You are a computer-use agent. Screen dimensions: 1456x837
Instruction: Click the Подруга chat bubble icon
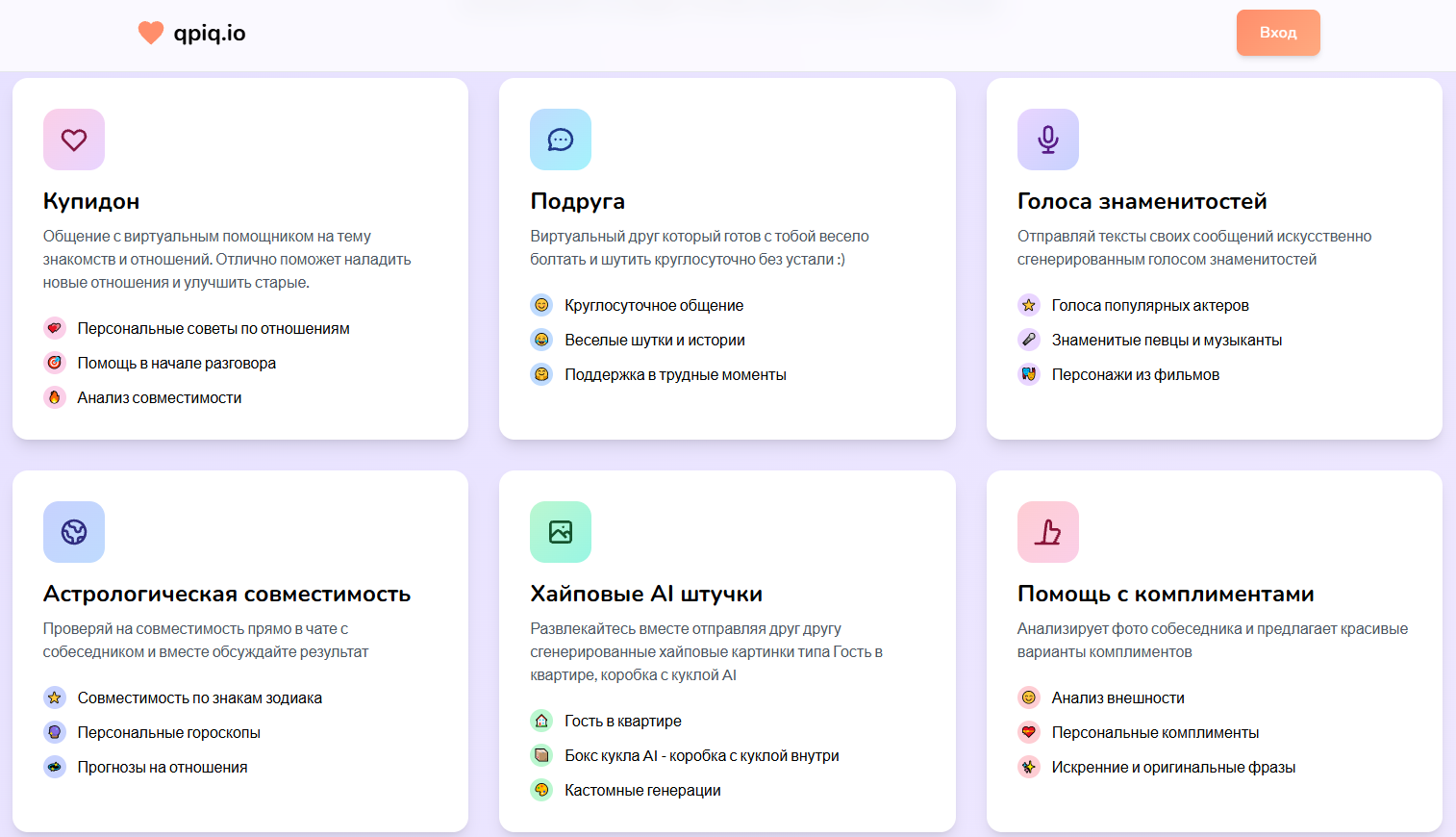point(561,139)
